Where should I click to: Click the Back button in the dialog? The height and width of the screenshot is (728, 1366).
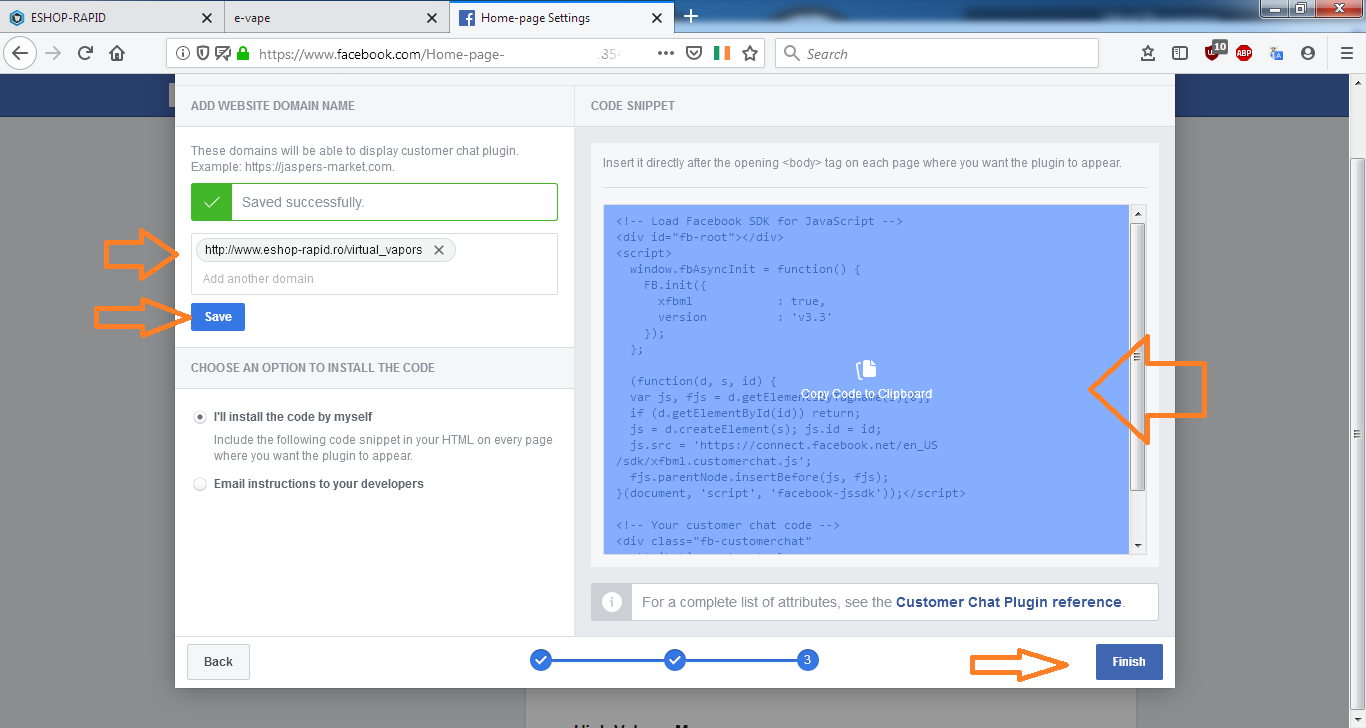218,662
